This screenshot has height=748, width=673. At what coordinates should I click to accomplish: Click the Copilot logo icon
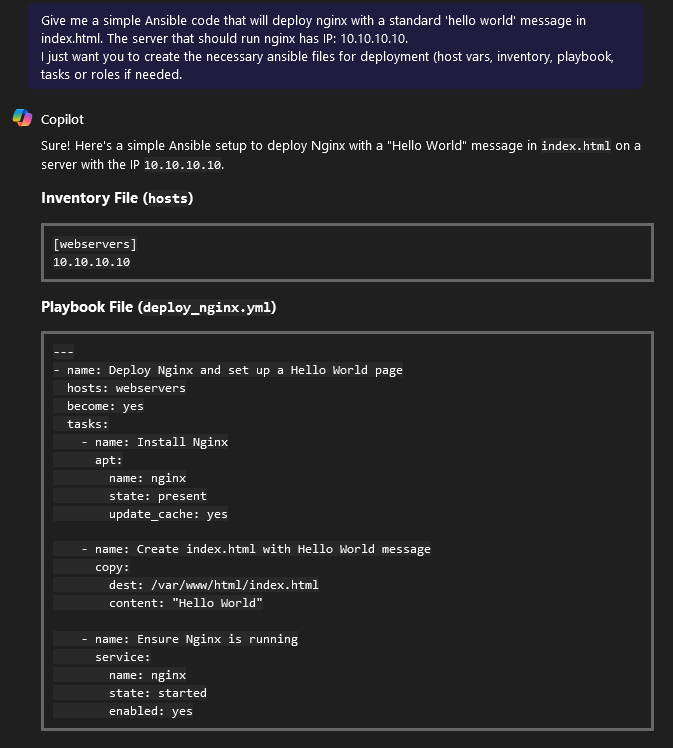point(22,119)
